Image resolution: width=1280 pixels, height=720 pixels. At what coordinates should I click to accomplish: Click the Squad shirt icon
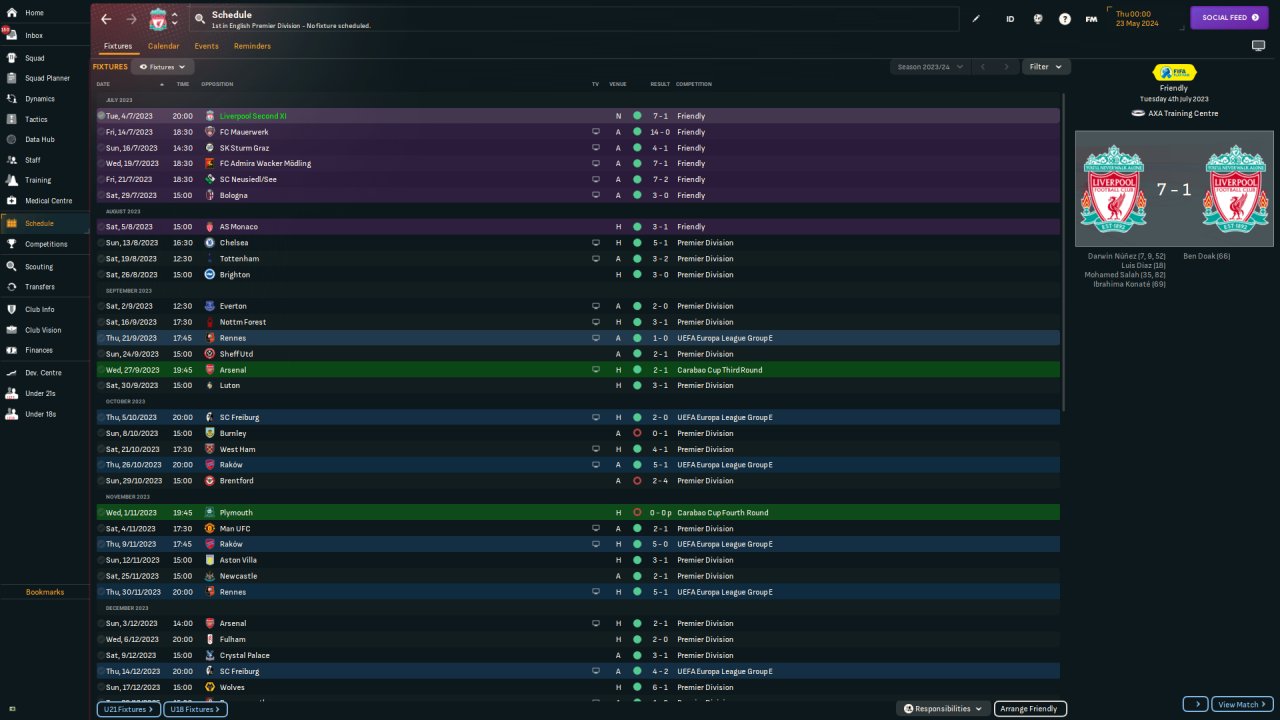click(12, 58)
